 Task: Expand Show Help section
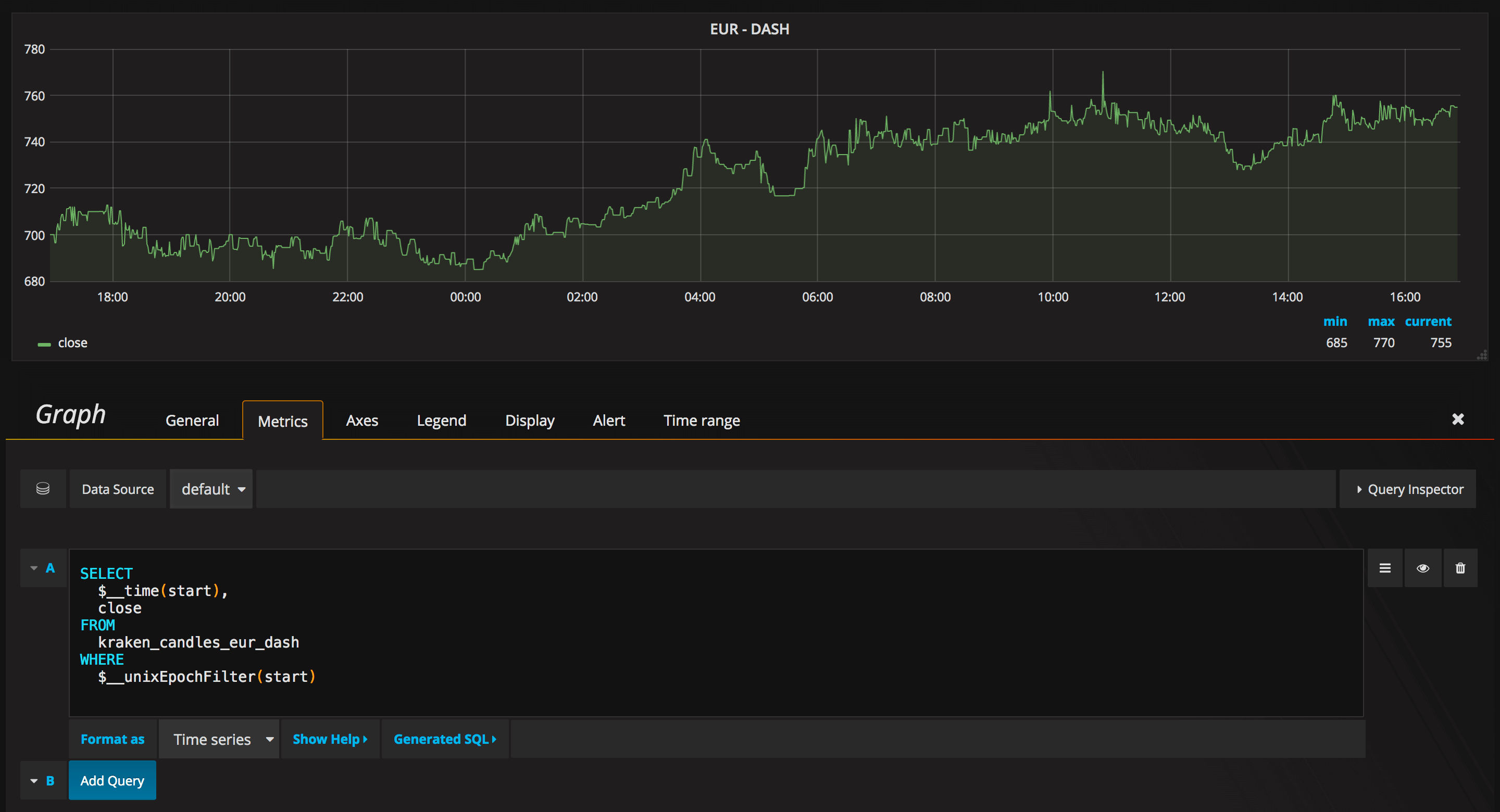pyautogui.click(x=330, y=739)
